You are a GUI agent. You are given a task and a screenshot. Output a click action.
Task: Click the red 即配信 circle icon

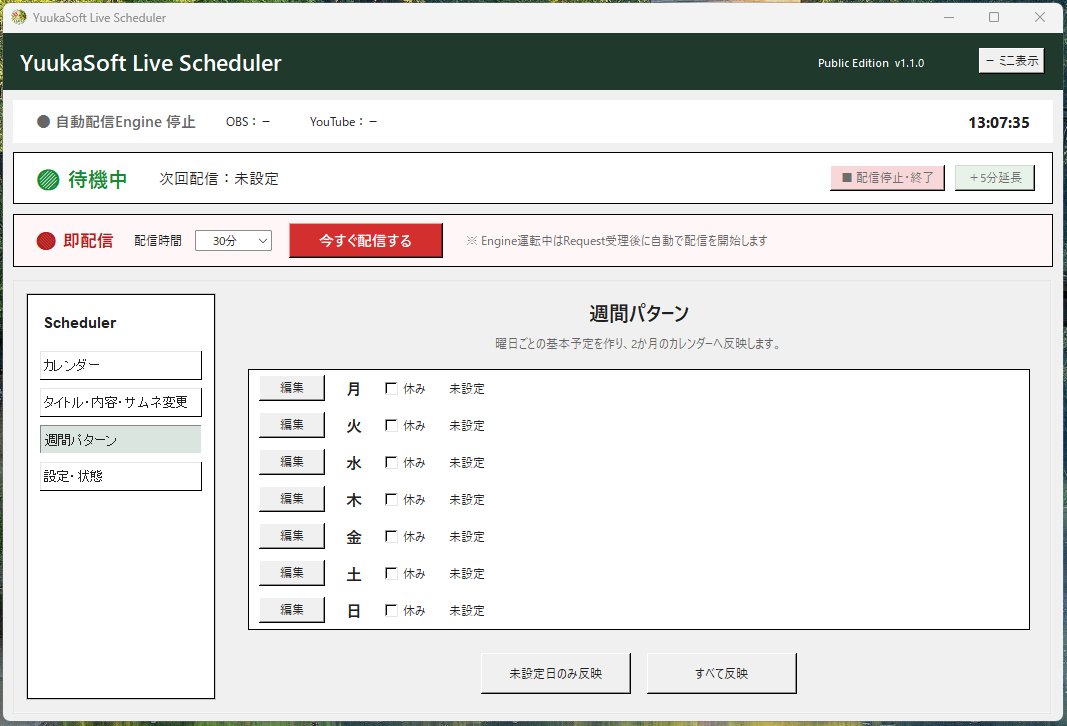point(46,241)
